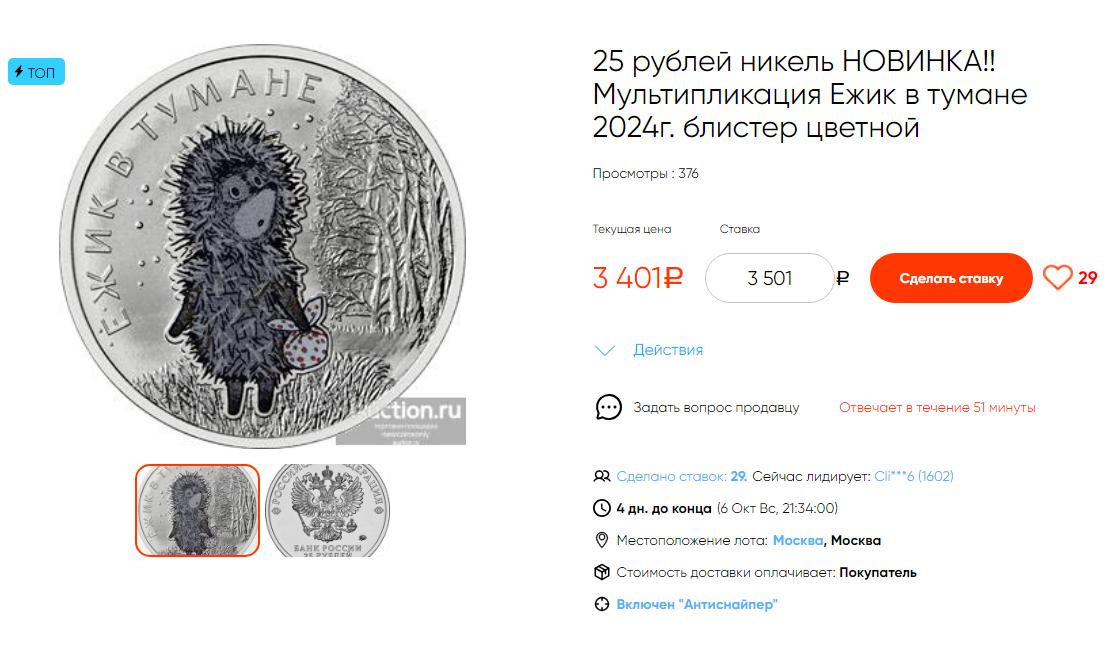Screen dimensions: 1117x648
Task: Open the Действия actions dropdown label
Action: tap(667, 350)
